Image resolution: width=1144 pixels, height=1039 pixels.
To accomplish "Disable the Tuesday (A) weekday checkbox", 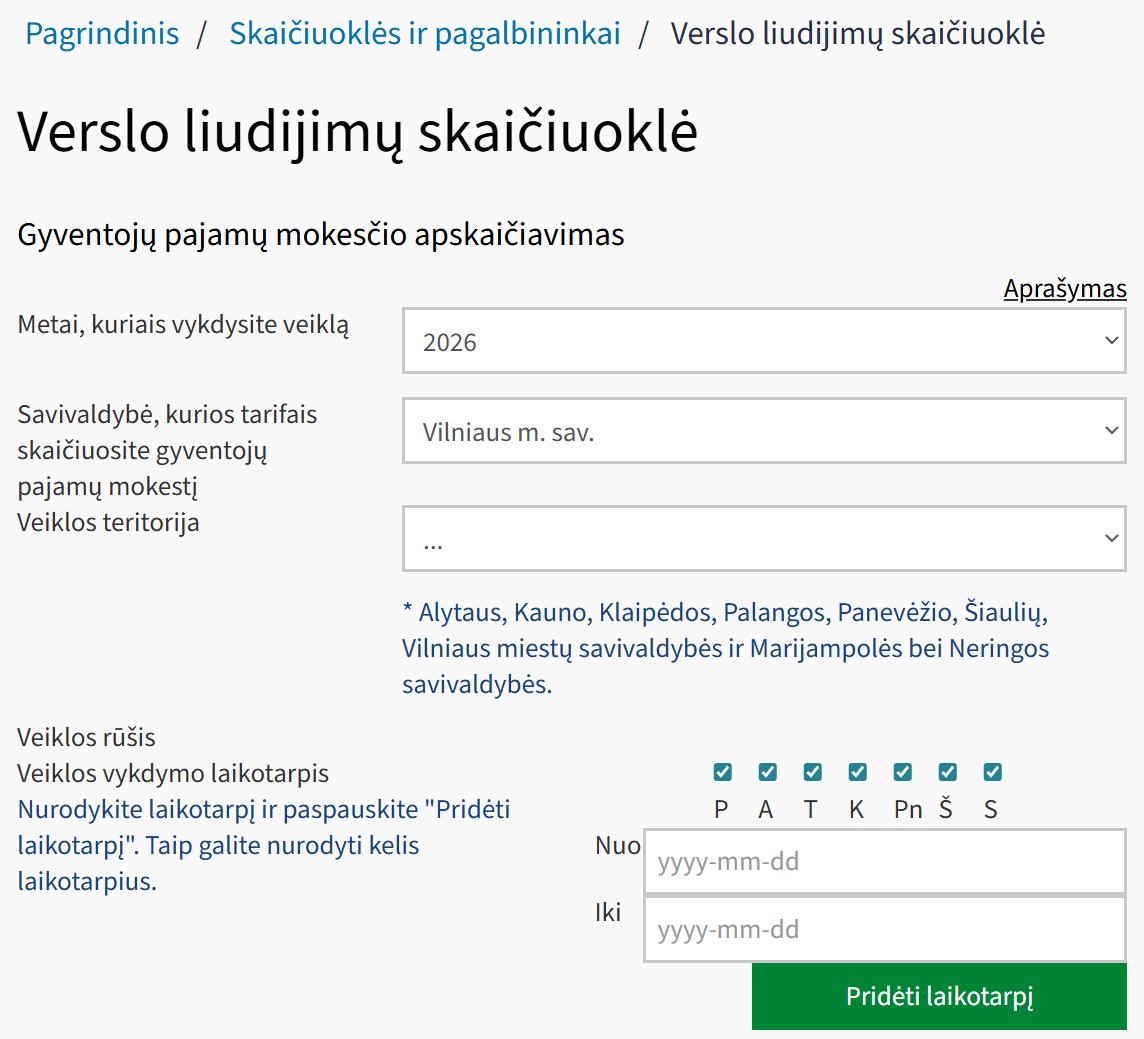I will [766, 771].
